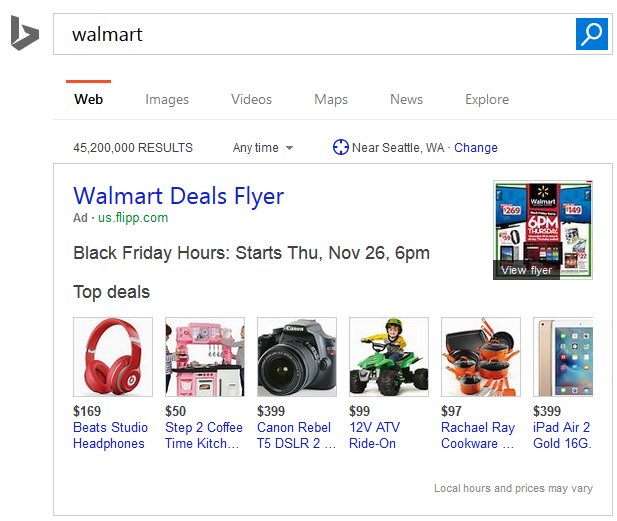
Task: Change the Seattle location setting
Action: click(x=476, y=148)
